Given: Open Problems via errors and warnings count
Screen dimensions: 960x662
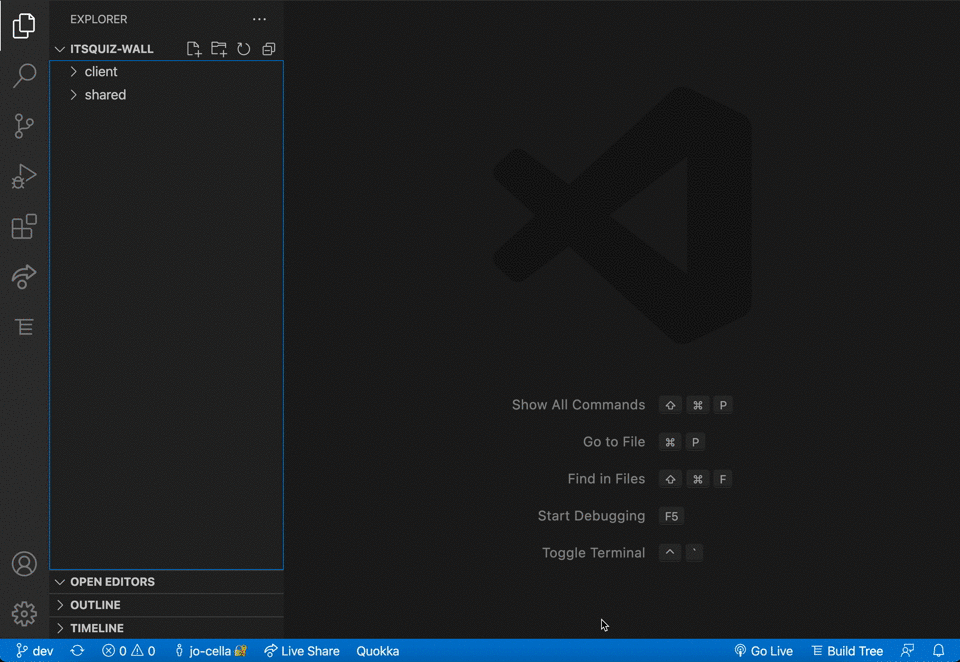Looking at the screenshot, I should [129, 651].
